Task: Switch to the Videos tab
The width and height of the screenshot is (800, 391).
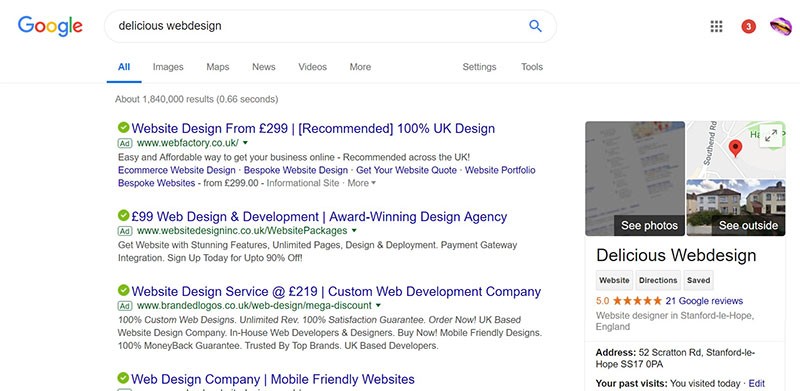Action: [x=313, y=67]
